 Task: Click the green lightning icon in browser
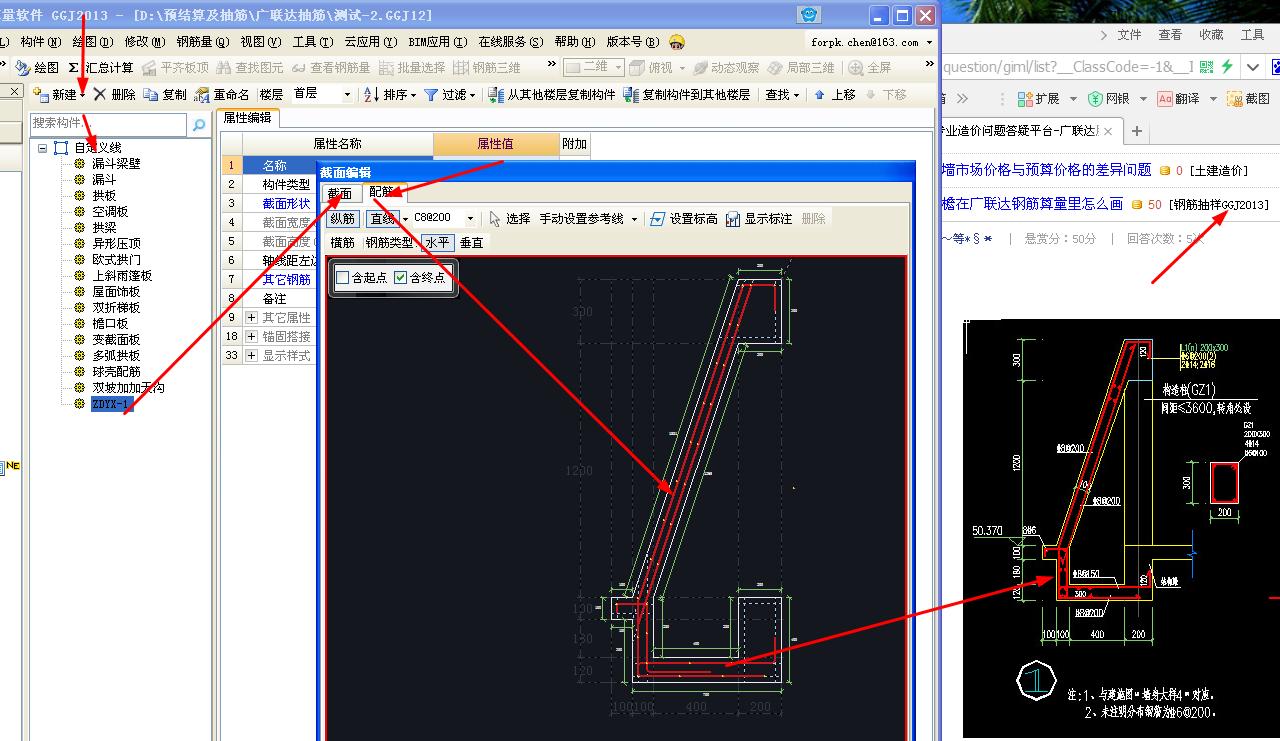coord(1226,67)
